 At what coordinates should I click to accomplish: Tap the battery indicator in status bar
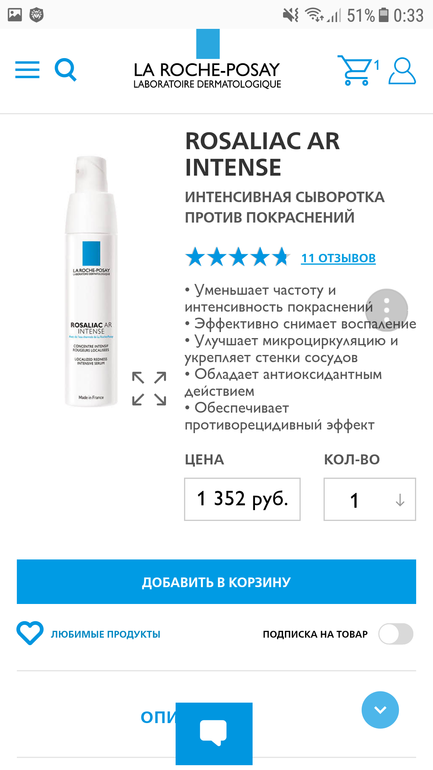pos(383,15)
